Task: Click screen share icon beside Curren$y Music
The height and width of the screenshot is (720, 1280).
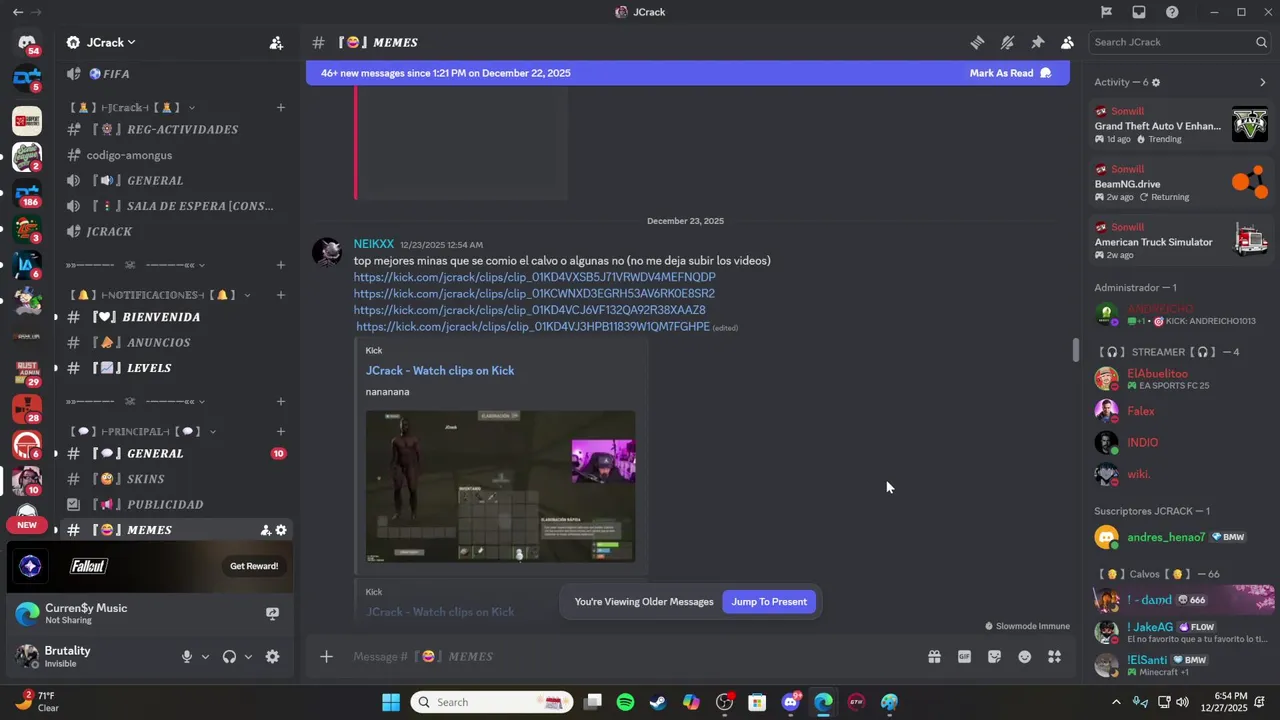Action: 272,614
